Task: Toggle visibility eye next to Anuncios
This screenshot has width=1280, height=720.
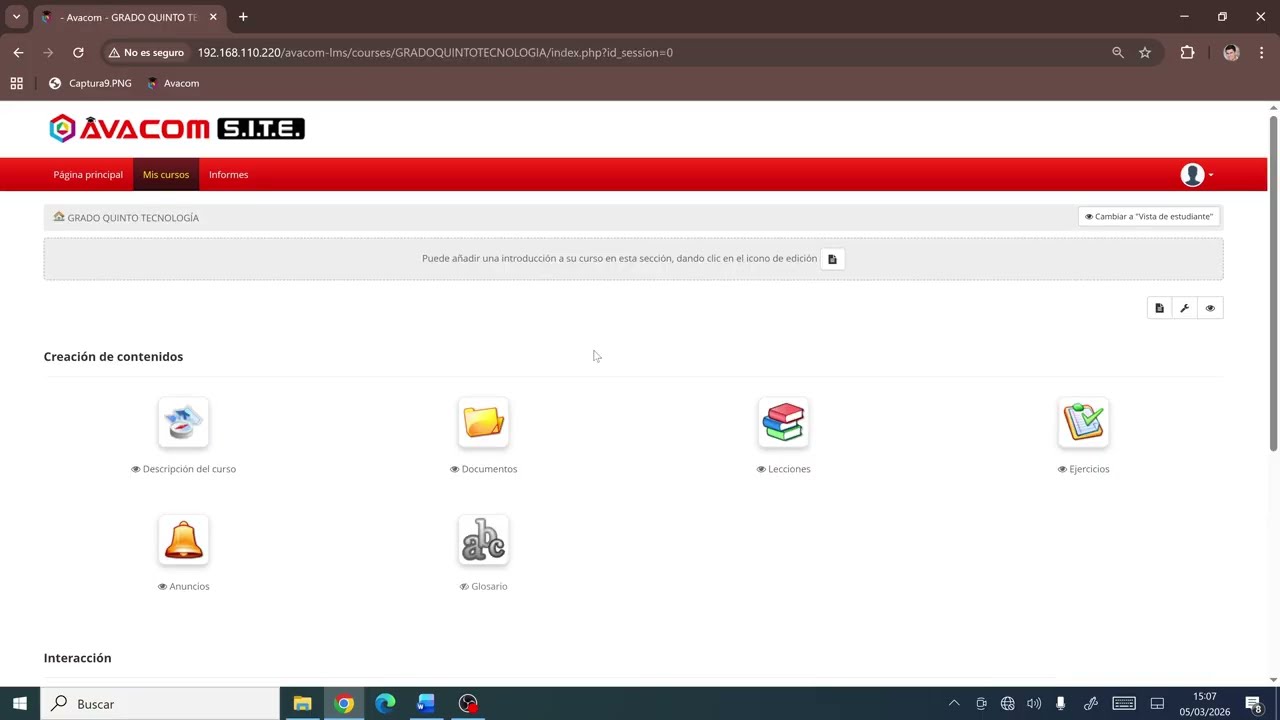Action: pos(162,587)
